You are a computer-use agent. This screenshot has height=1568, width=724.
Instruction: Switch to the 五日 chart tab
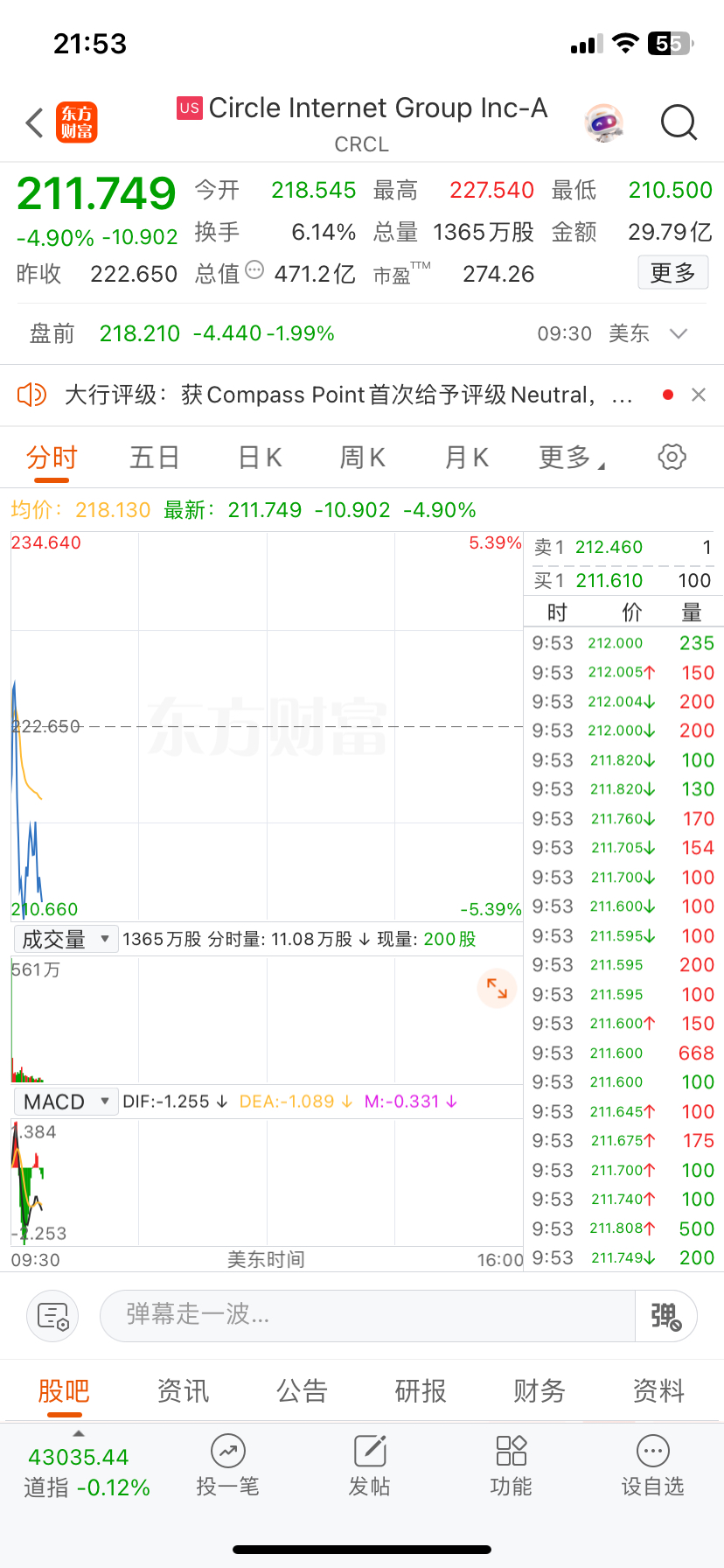[155, 457]
